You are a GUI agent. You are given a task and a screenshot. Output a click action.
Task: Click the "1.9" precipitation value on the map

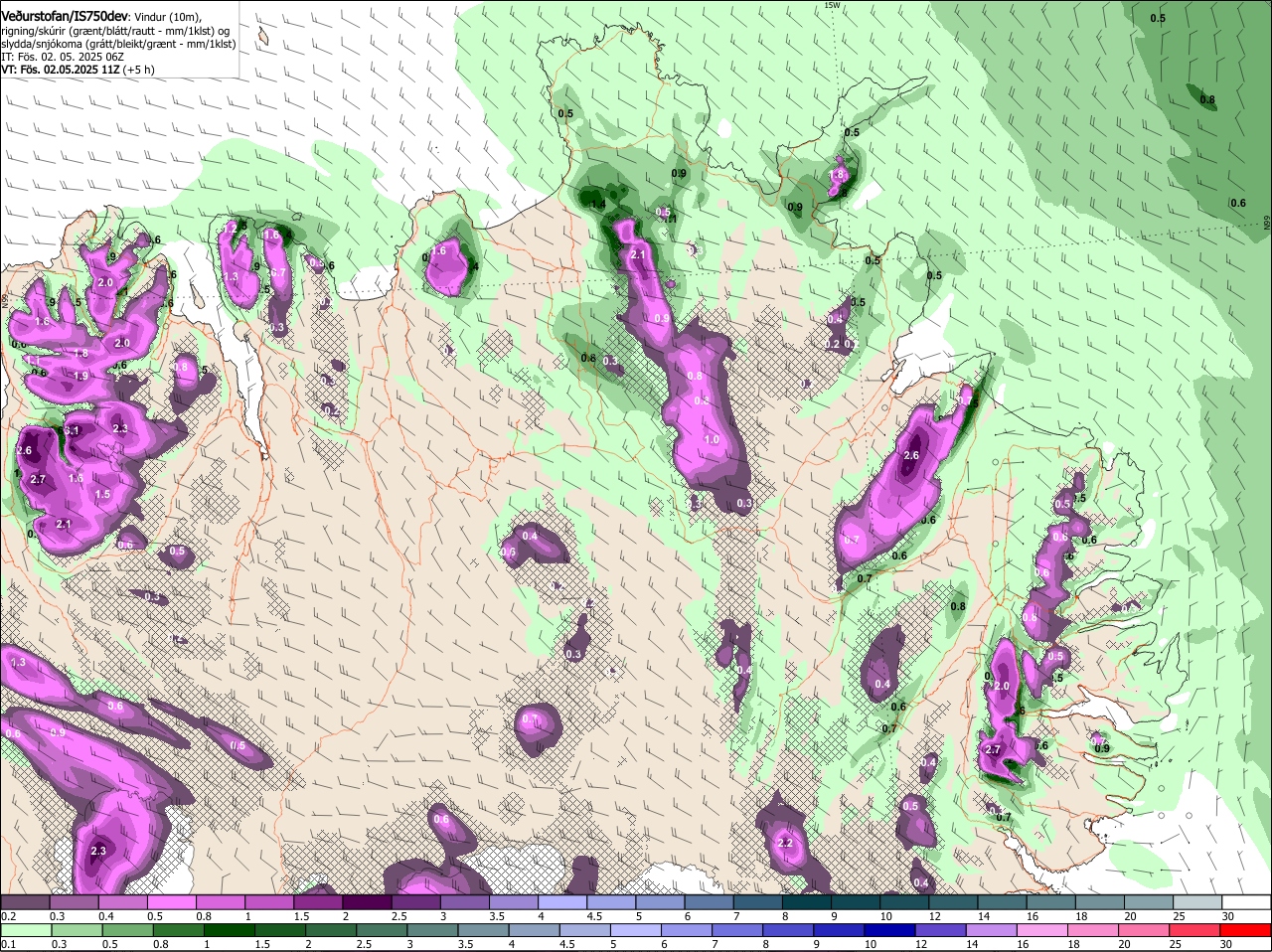[80, 376]
